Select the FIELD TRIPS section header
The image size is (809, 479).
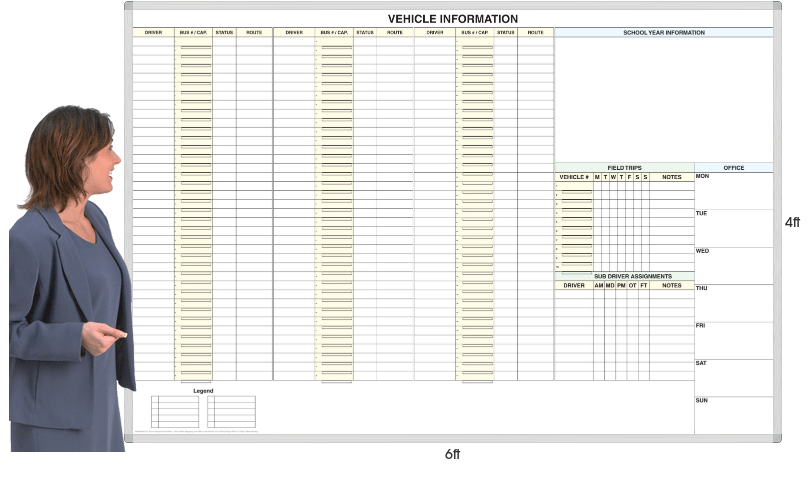(624, 168)
